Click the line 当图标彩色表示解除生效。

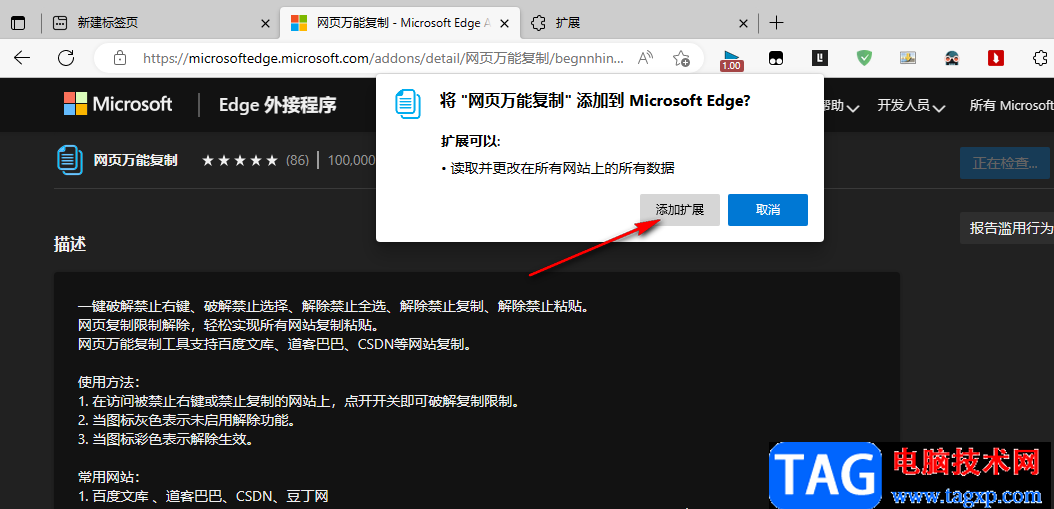pos(165,440)
